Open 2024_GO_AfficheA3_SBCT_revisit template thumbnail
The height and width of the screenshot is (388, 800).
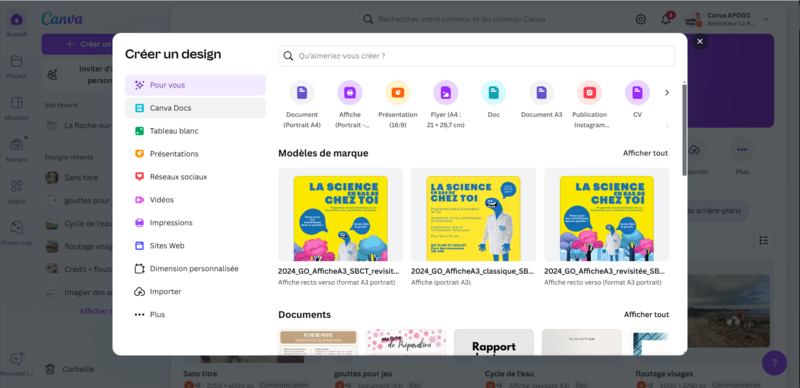[340, 214]
